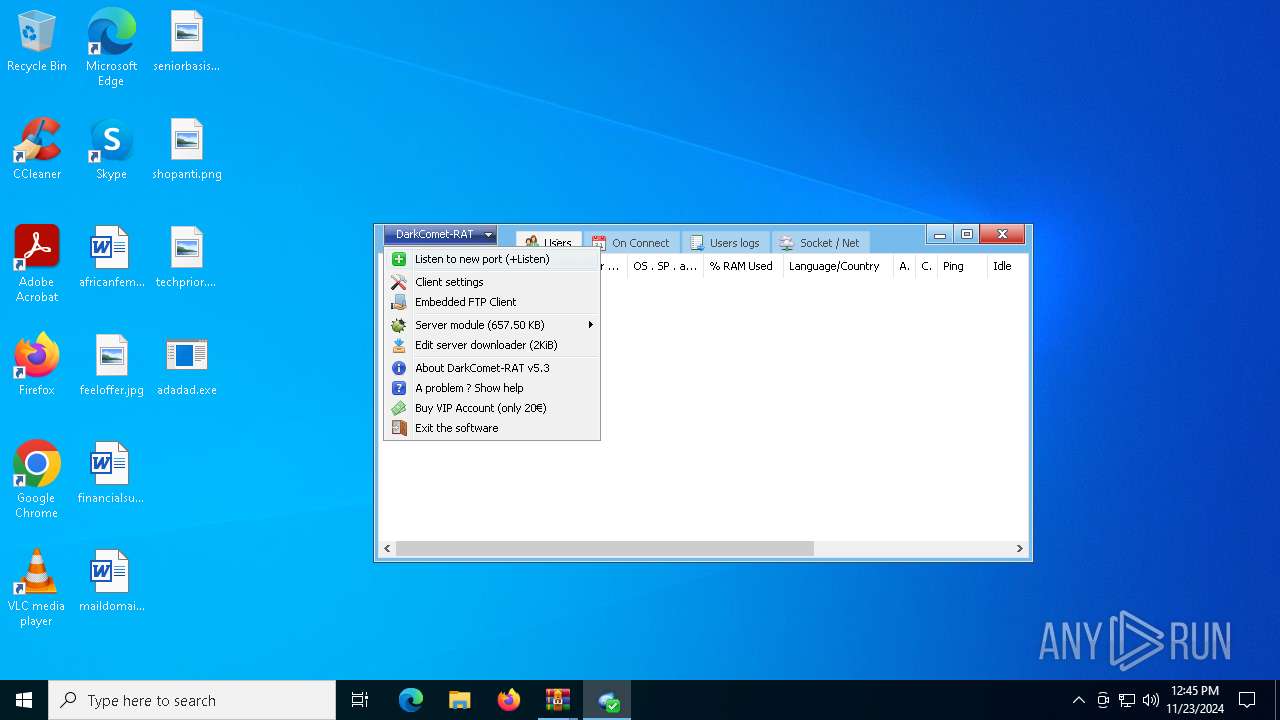Viewport: 1280px width, 720px height.
Task: Open About DarkComet-RAT v5.3
Action: 492,368
